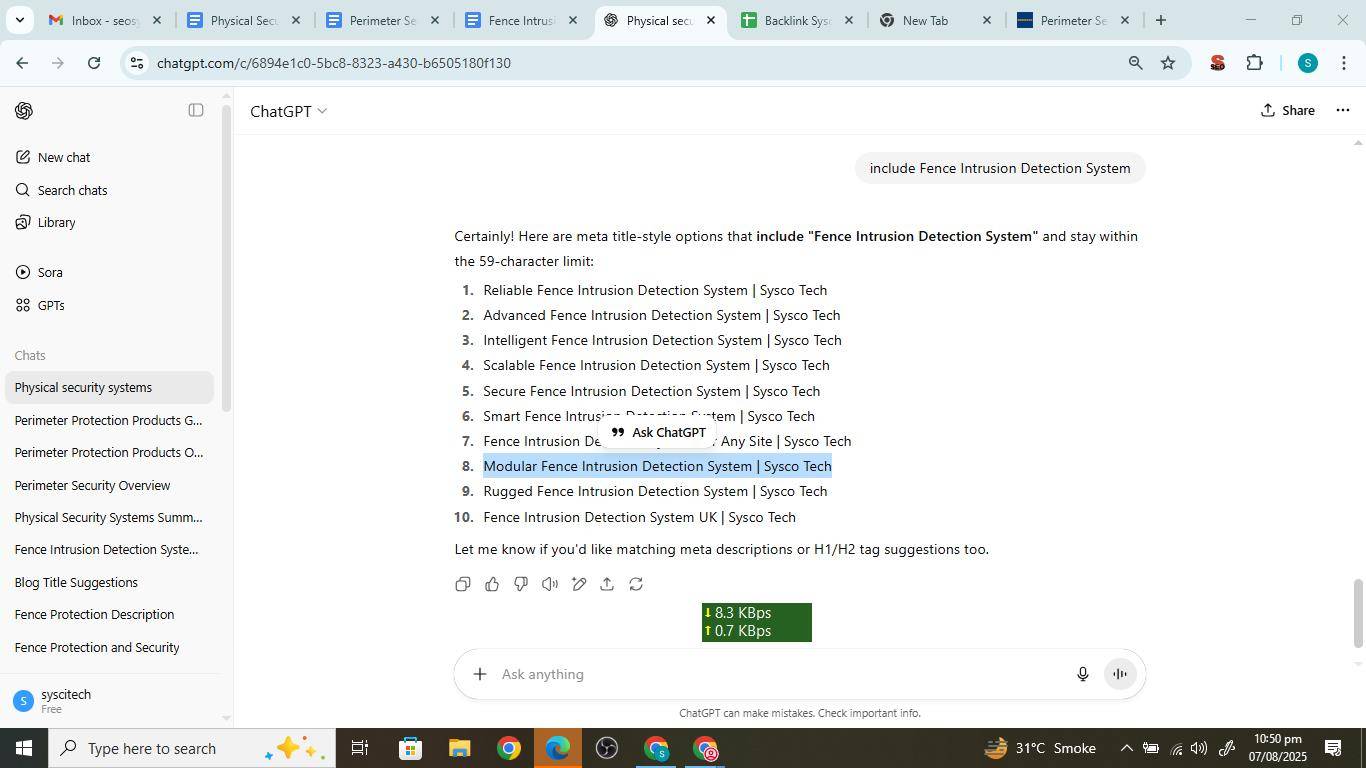Focus the 'Ask anything' message box

780,674
